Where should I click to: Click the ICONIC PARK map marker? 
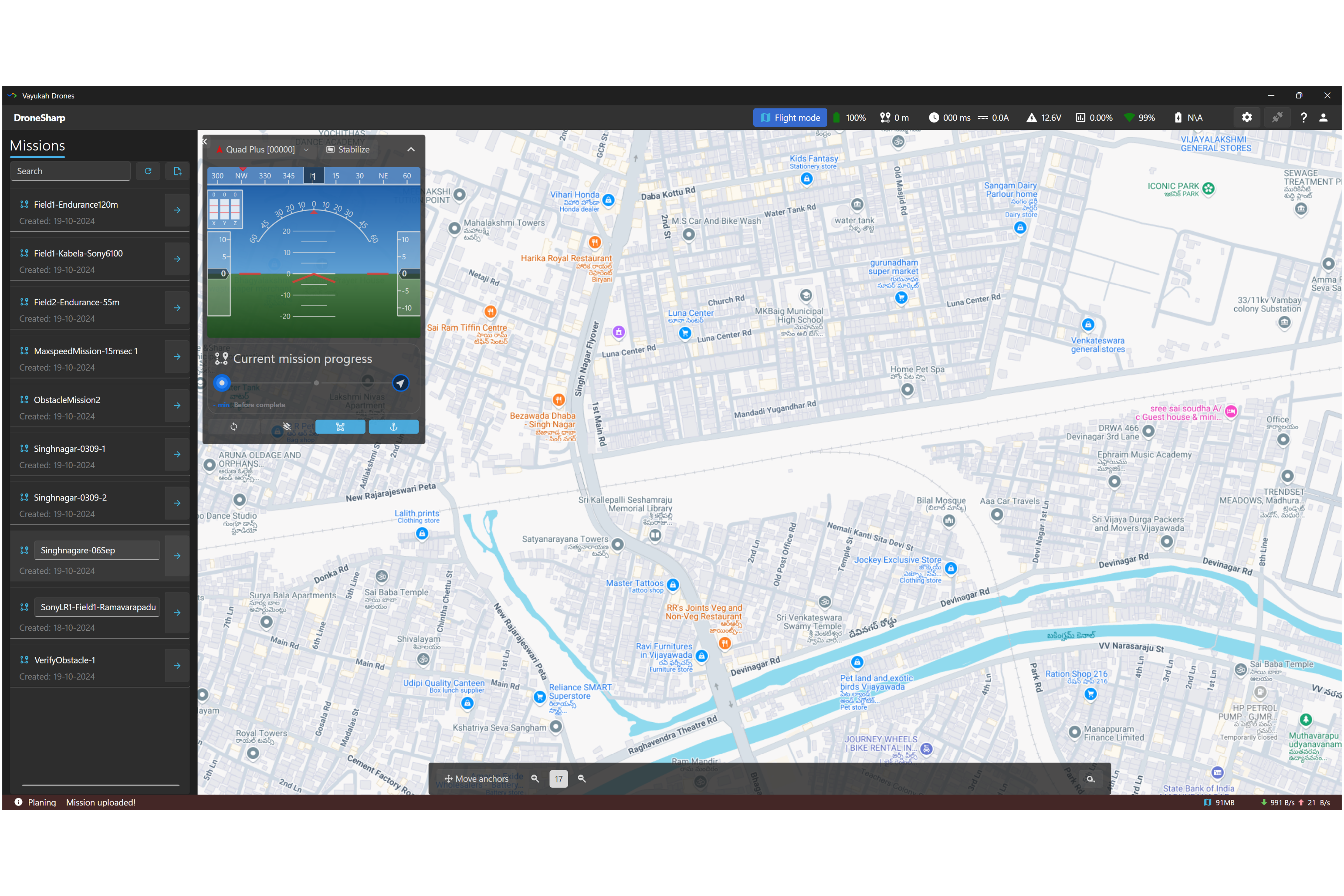coord(1208,189)
